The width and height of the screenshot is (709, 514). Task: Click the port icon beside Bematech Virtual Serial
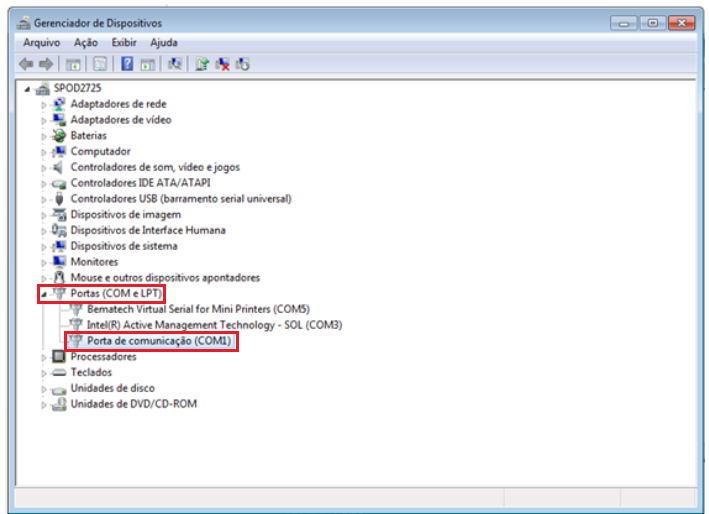(x=76, y=309)
